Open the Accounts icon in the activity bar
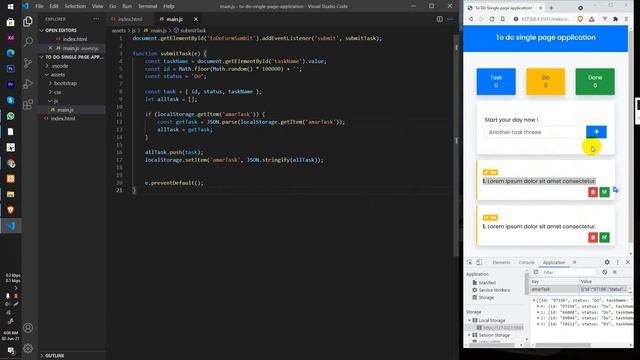640x360 pixels. tap(28, 328)
